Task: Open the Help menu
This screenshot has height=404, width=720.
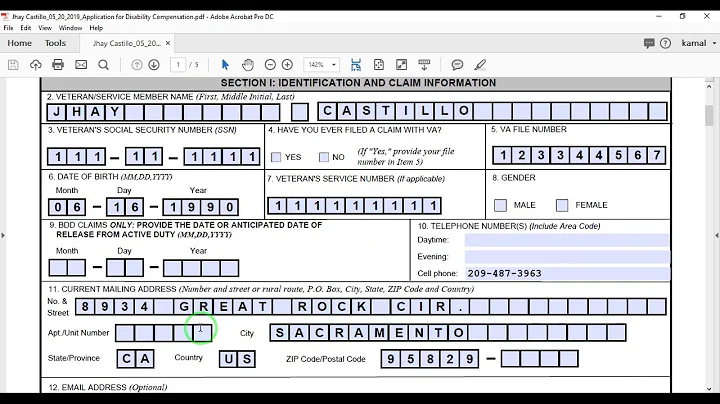Action: pos(96,28)
